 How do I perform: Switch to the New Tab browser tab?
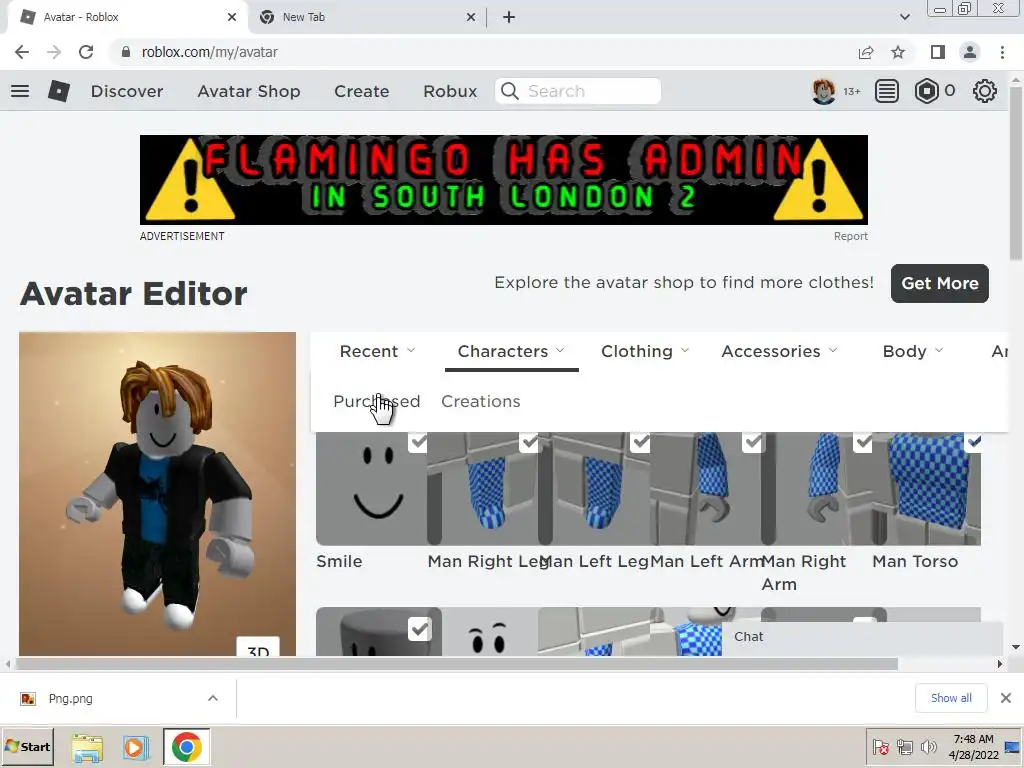tap(366, 18)
